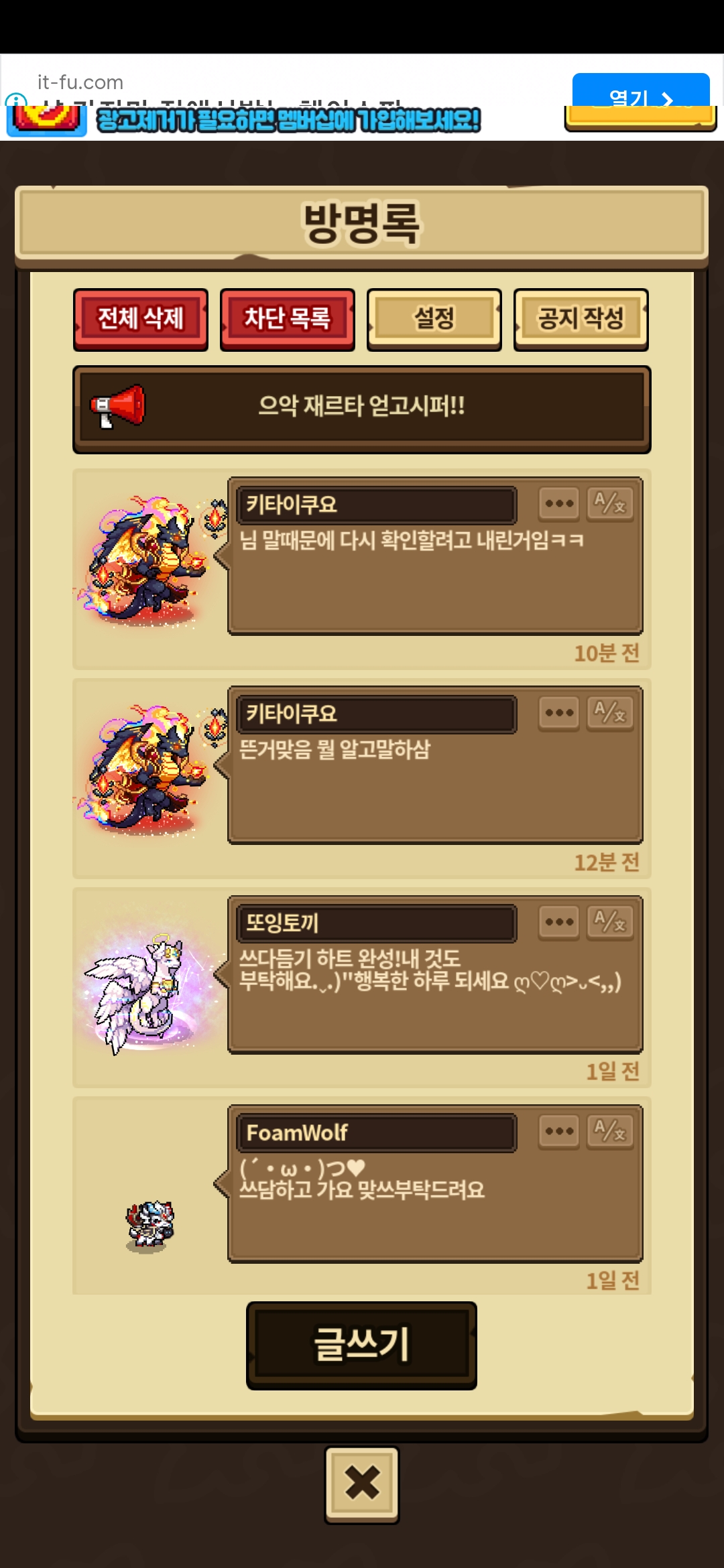Translate FoamWolf's message

[x=610, y=1132]
